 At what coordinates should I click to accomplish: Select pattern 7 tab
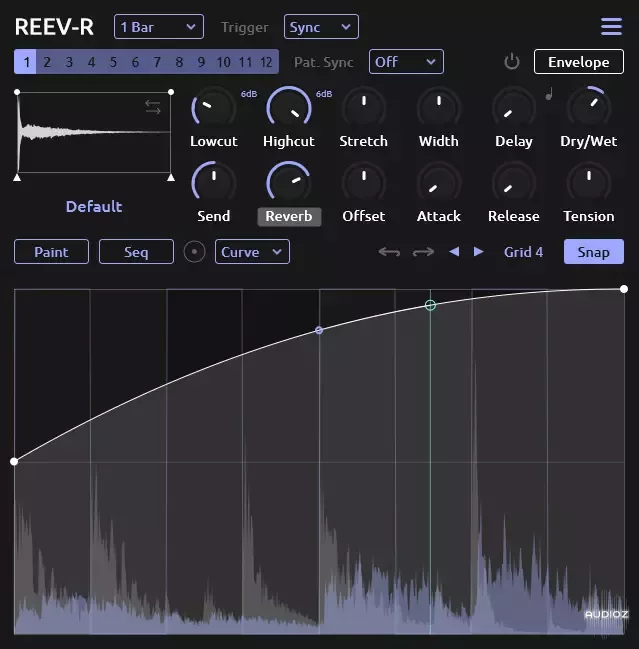157,62
